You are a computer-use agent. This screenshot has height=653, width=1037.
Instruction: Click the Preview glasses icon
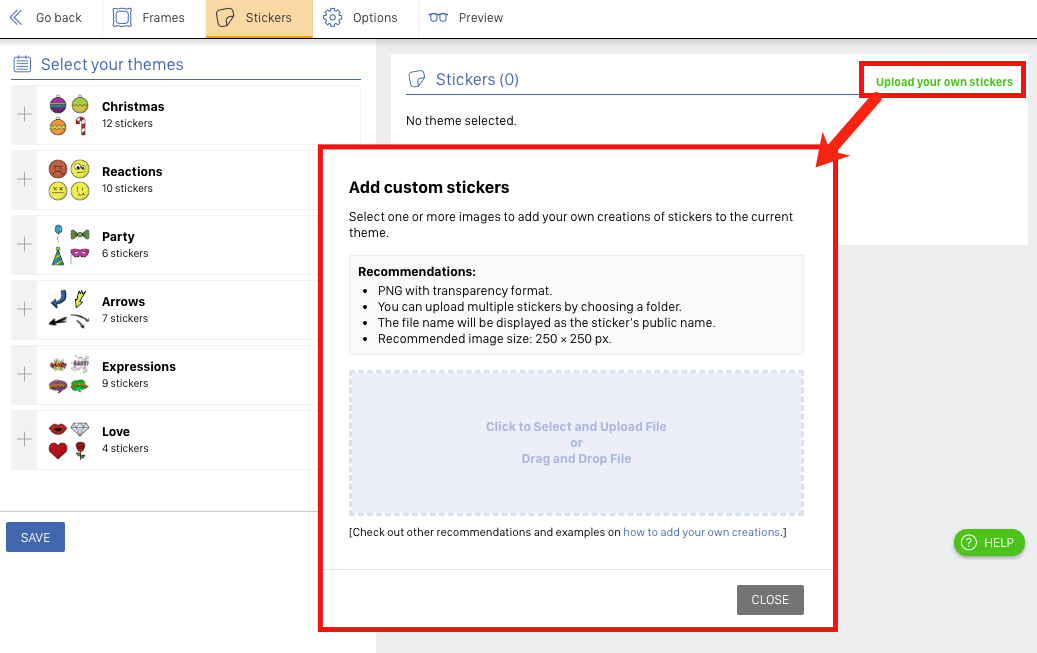pyautogui.click(x=438, y=18)
